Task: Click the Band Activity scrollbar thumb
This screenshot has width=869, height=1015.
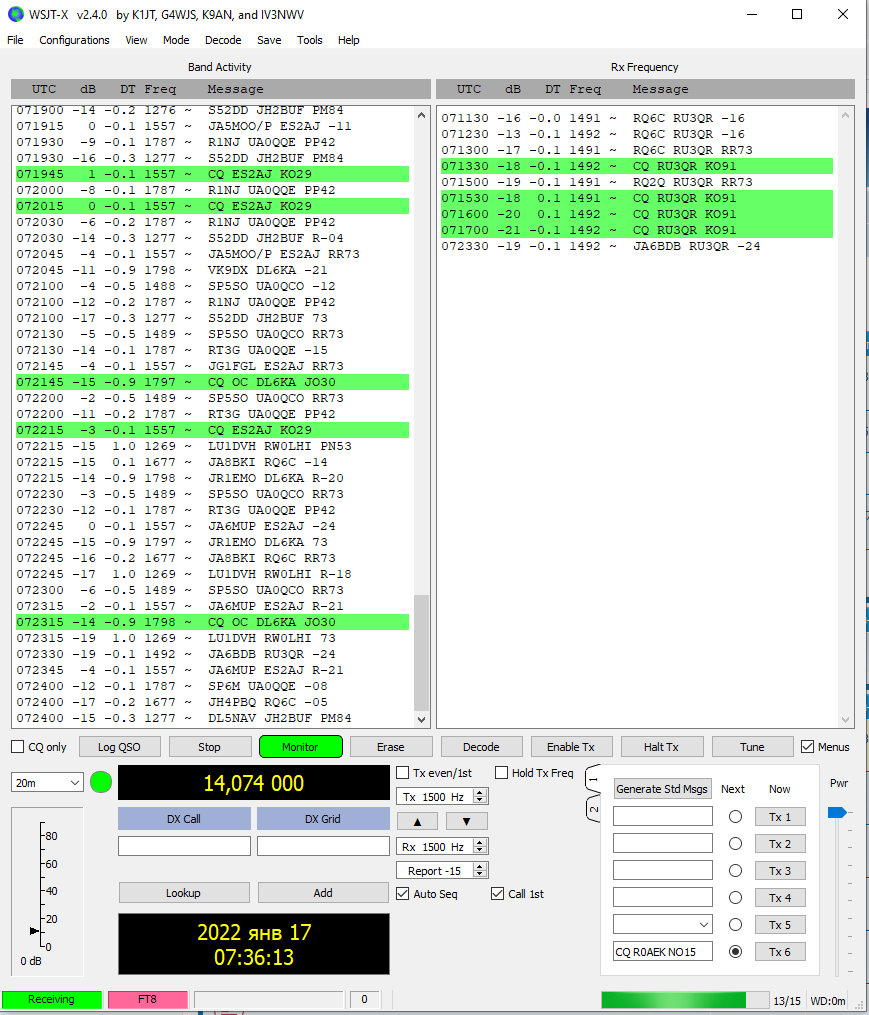Action: point(422,652)
